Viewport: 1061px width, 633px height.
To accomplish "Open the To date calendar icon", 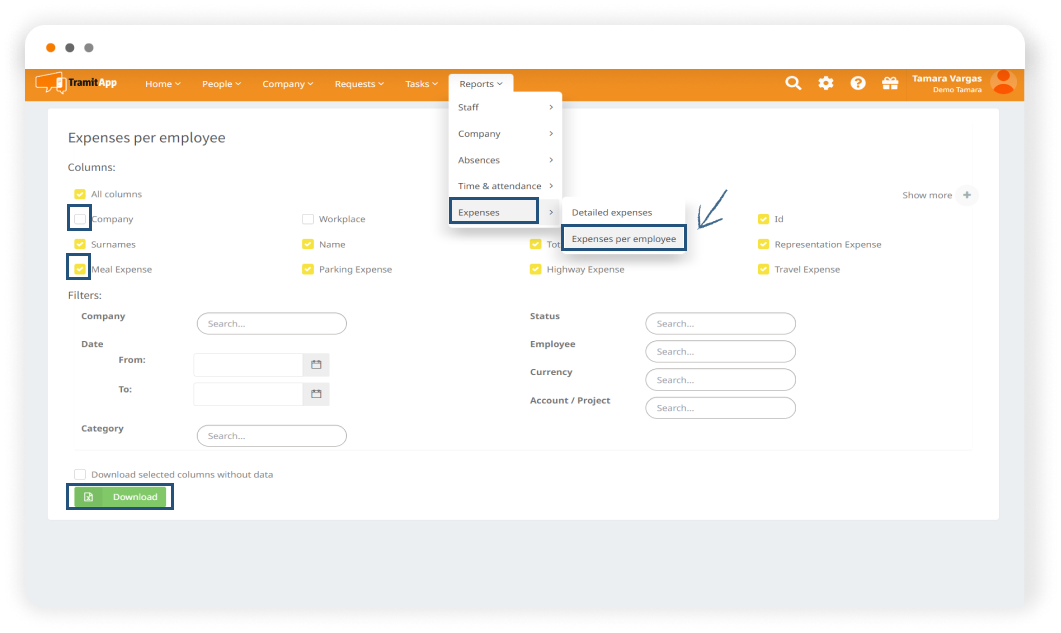I will [x=316, y=394].
